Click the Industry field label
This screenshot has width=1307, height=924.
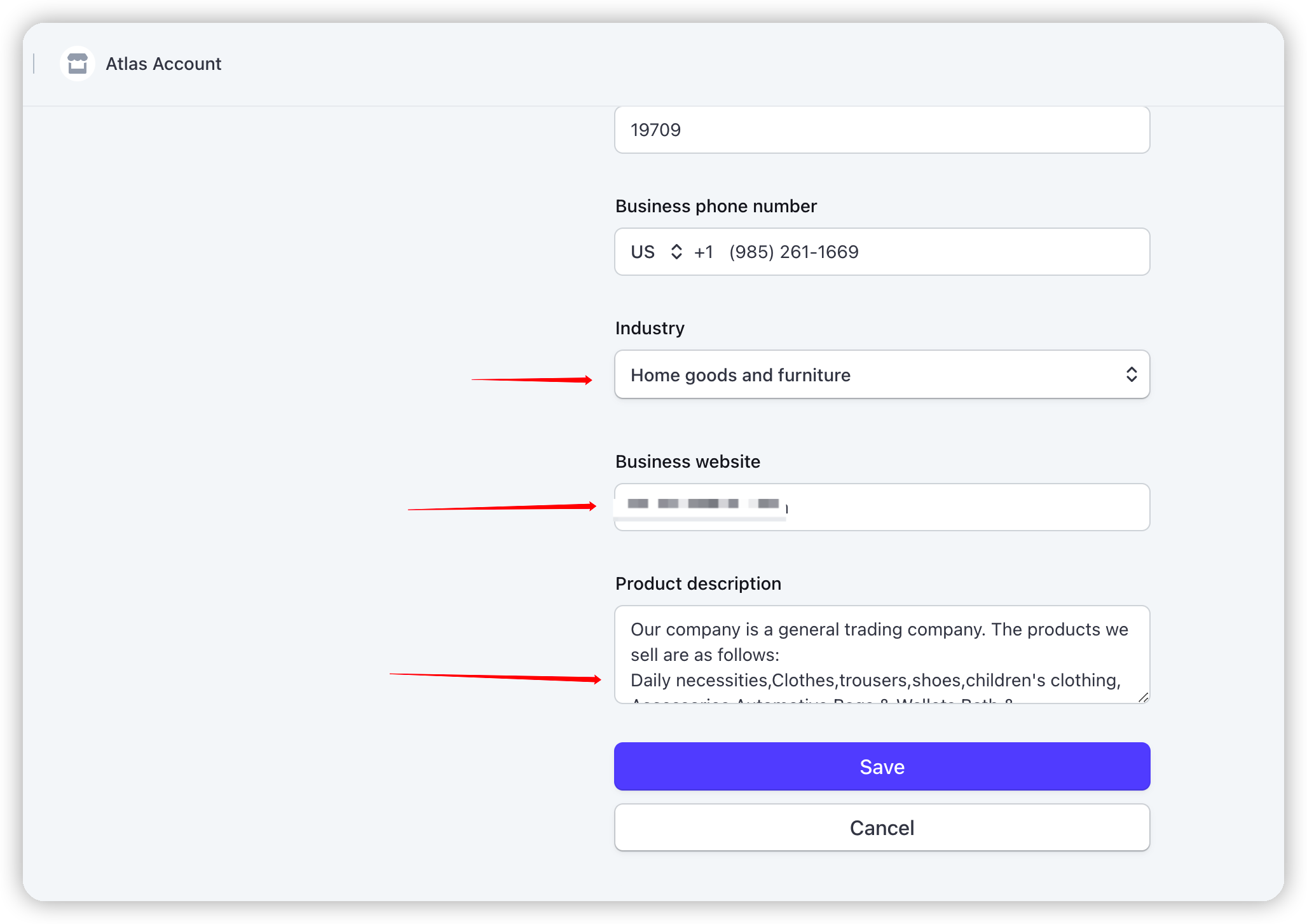(x=650, y=328)
